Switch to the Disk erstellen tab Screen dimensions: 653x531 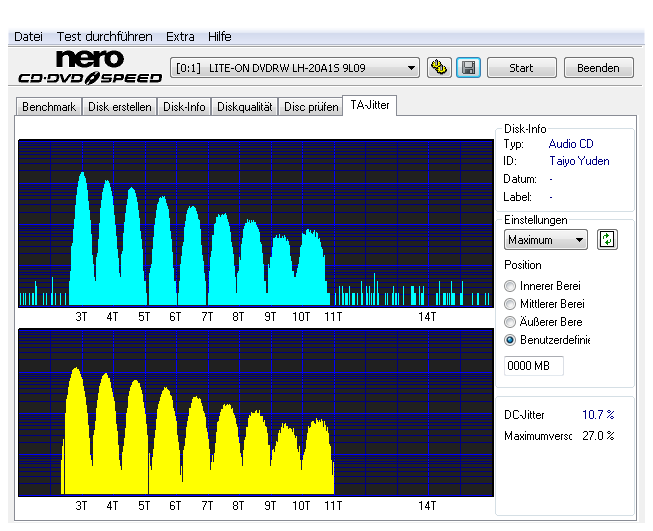120,107
